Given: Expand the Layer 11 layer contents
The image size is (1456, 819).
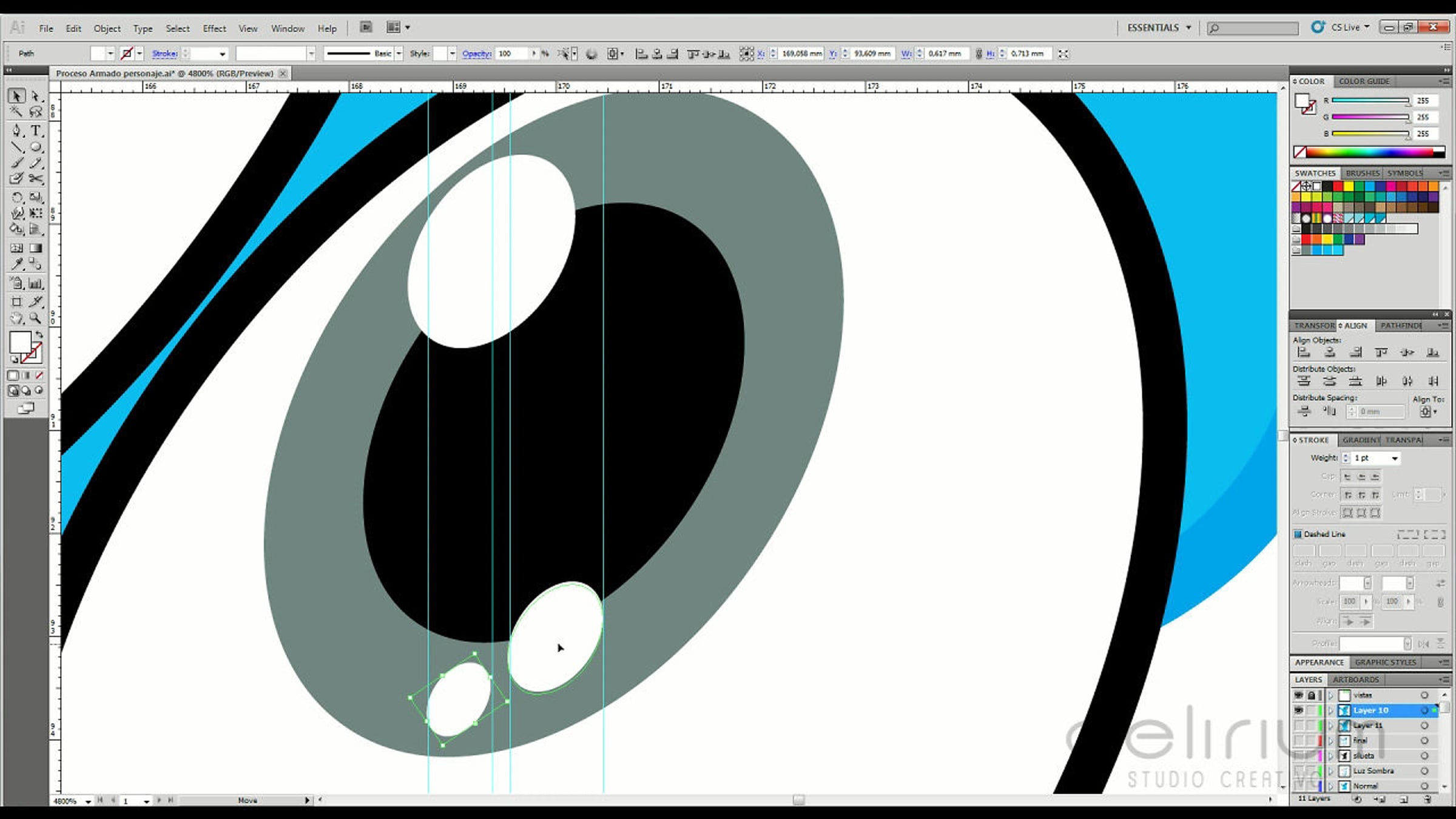Looking at the screenshot, I should point(1331,726).
